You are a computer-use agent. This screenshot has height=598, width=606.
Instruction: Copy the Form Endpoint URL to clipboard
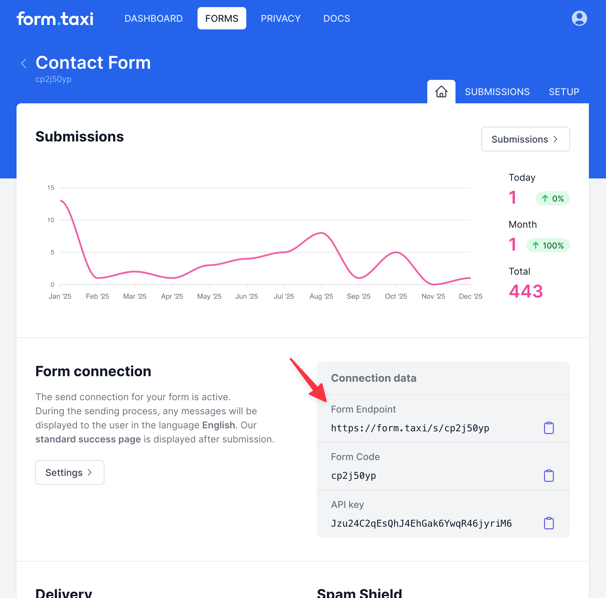pyautogui.click(x=548, y=428)
